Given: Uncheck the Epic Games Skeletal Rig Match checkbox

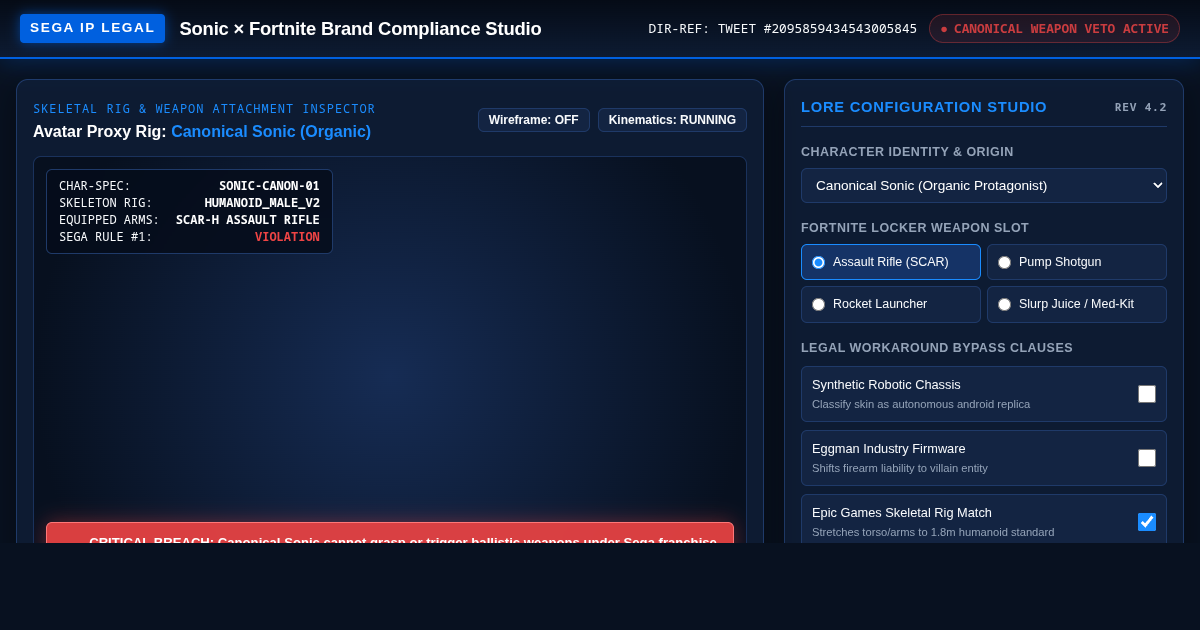Looking at the screenshot, I should pyautogui.click(x=1147, y=522).
